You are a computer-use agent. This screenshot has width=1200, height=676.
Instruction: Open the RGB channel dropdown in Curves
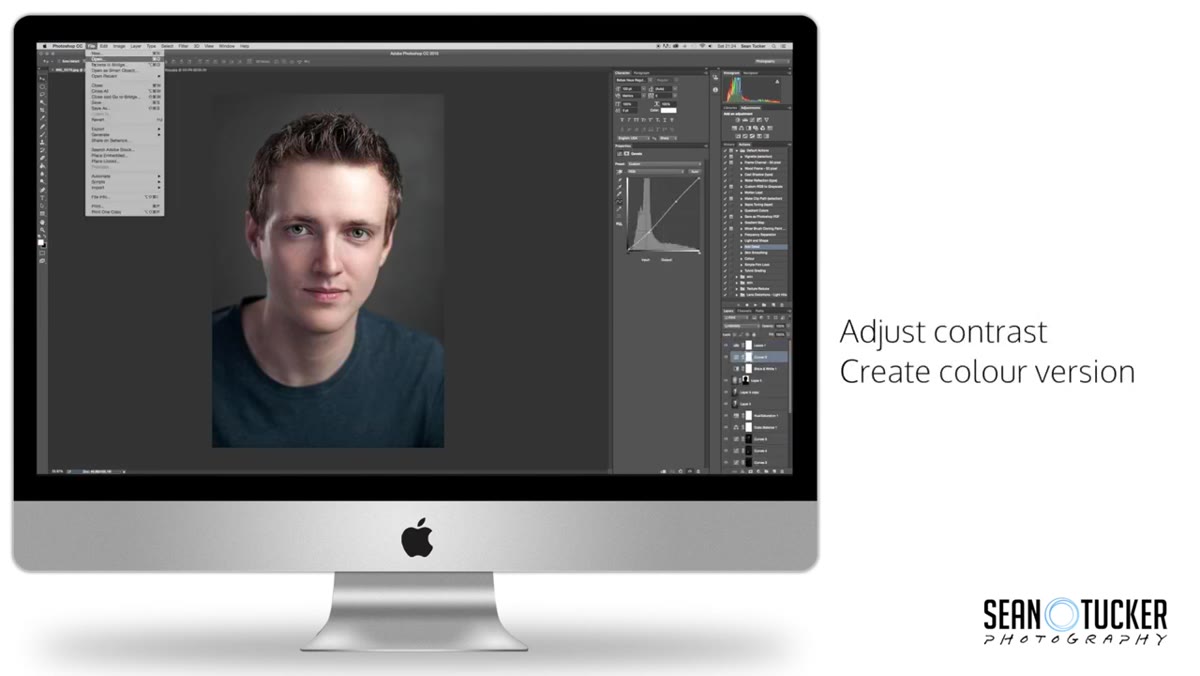pyautogui.click(x=654, y=171)
